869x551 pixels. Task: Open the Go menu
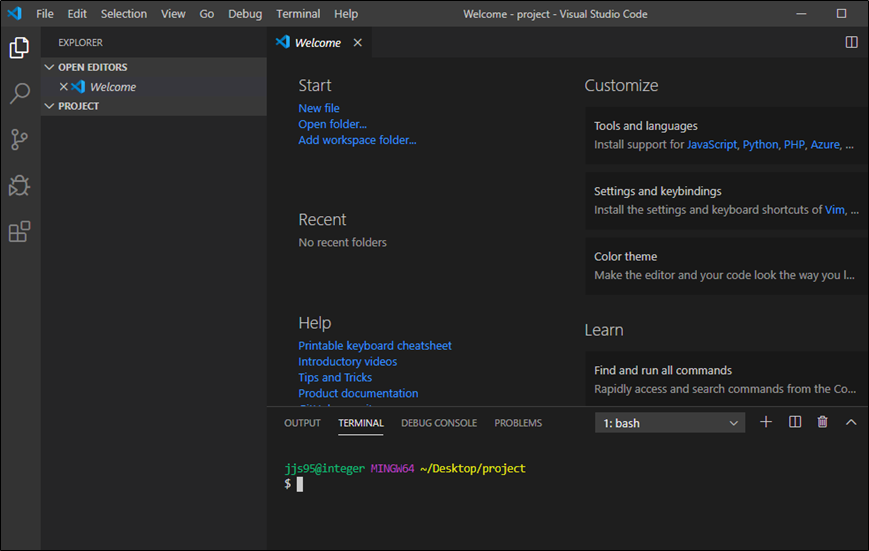pyautogui.click(x=207, y=14)
